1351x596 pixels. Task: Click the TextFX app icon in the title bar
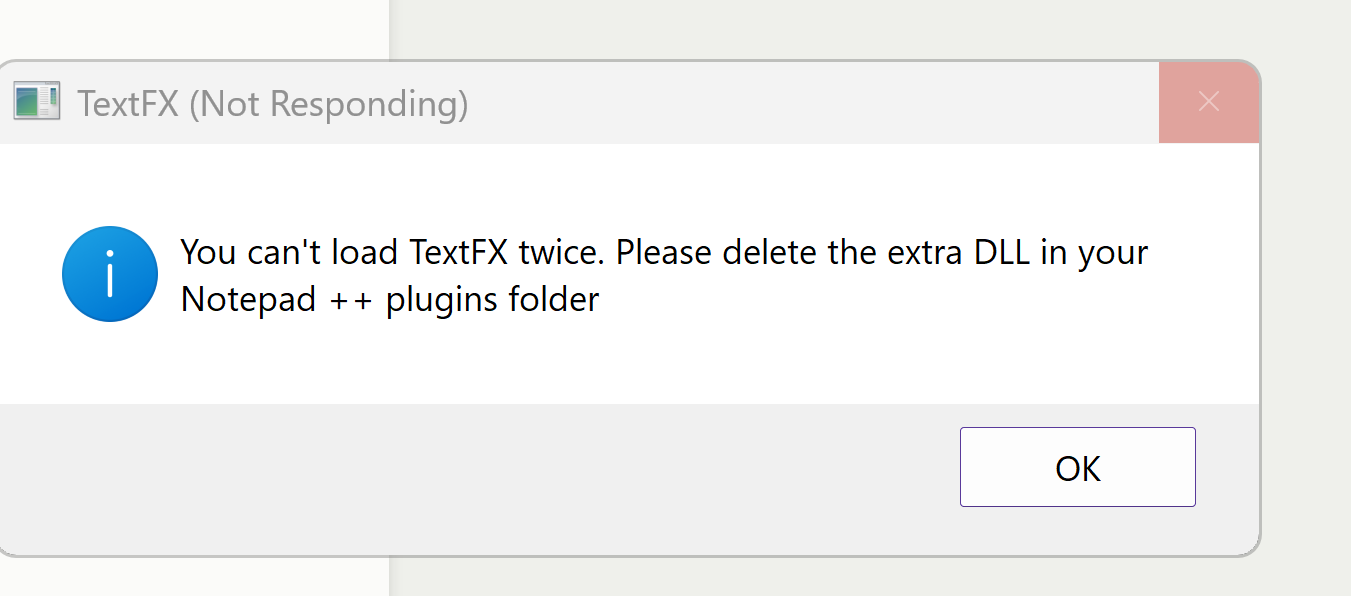point(37,102)
